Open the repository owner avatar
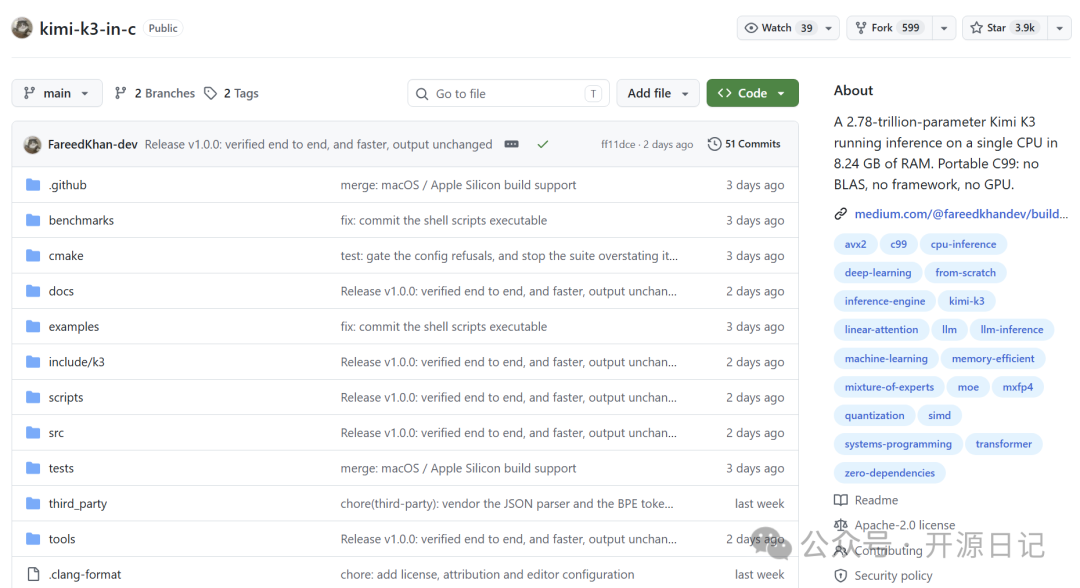 pyautogui.click(x=22, y=28)
